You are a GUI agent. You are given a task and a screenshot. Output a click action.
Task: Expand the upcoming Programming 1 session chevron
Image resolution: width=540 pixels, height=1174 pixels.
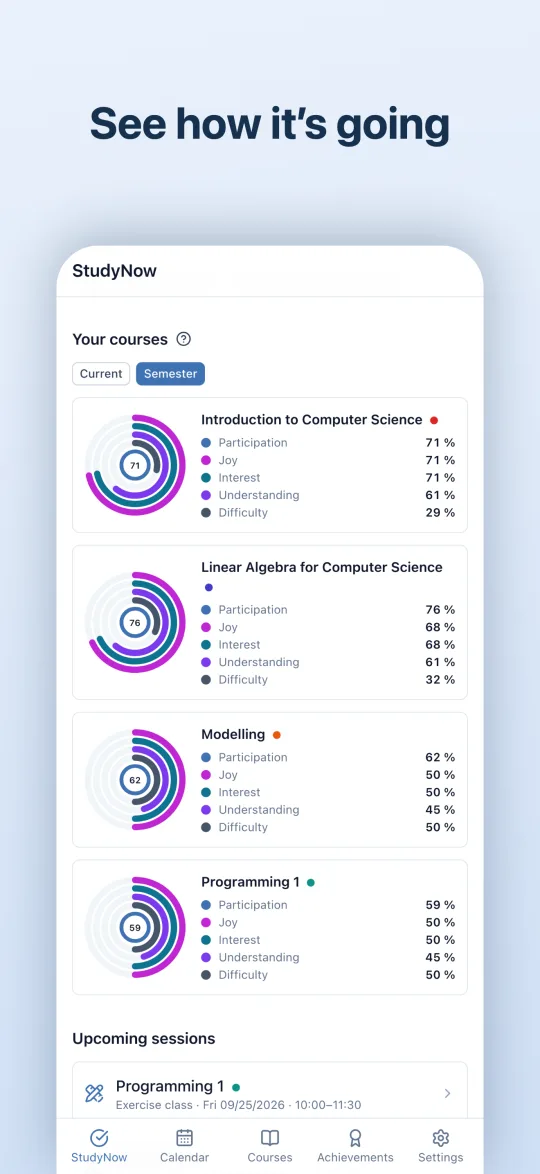[x=447, y=1093]
